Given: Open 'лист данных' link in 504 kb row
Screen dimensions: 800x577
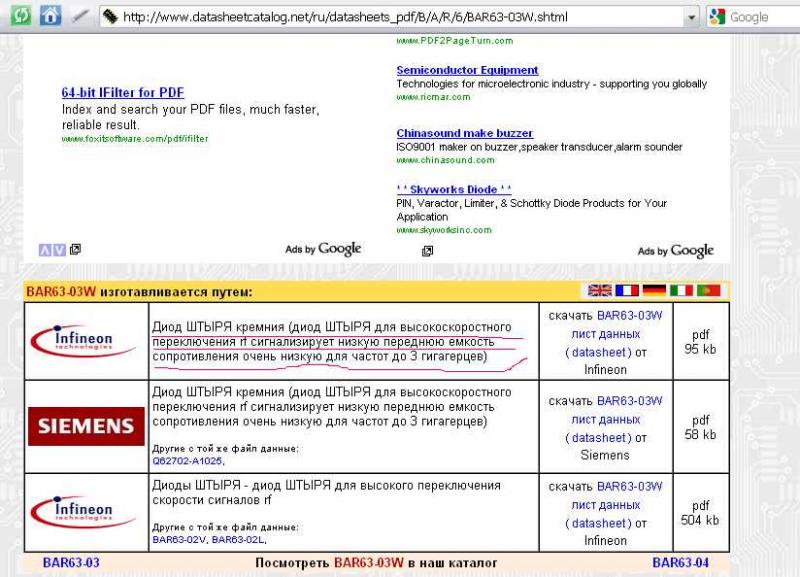Looking at the screenshot, I should [x=606, y=505].
